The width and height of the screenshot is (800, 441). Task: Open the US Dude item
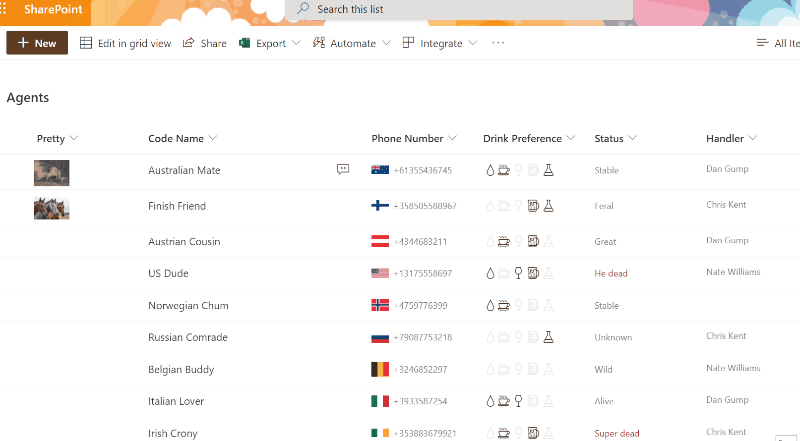[168, 273]
